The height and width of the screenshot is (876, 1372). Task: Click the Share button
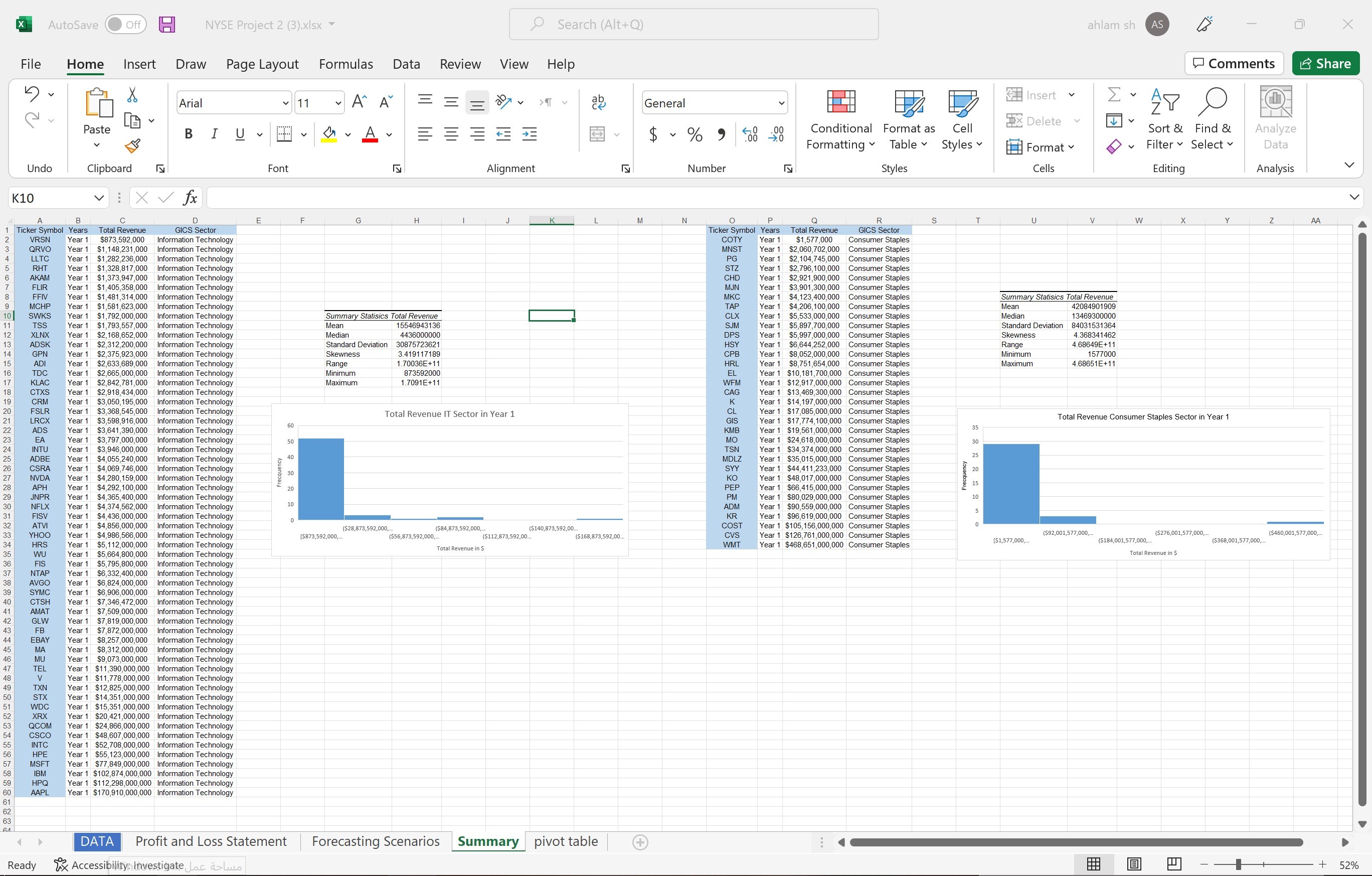(x=1326, y=63)
